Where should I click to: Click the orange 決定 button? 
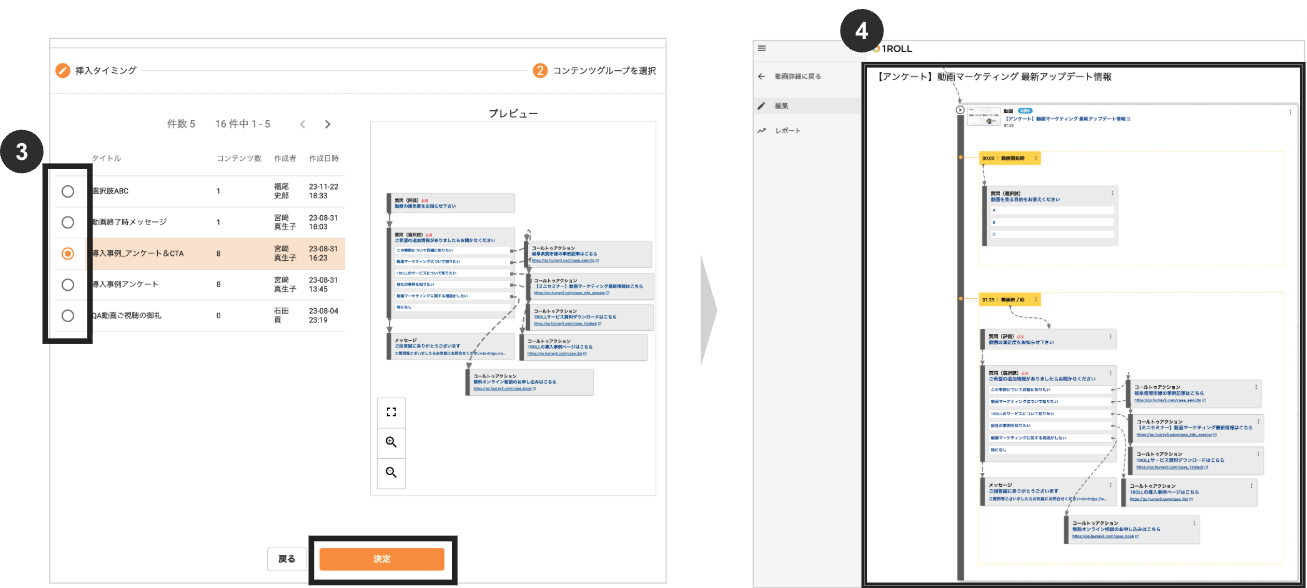[381, 559]
